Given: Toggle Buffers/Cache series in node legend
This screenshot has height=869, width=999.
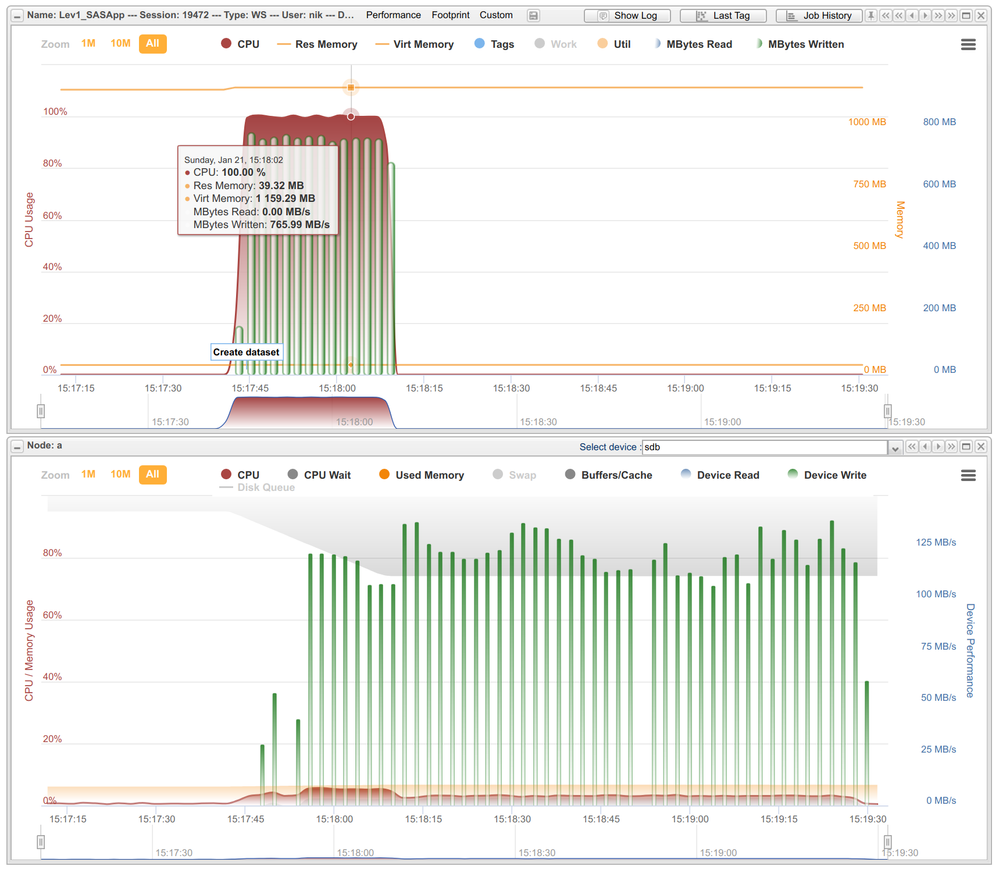Looking at the screenshot, I should 608,475.
